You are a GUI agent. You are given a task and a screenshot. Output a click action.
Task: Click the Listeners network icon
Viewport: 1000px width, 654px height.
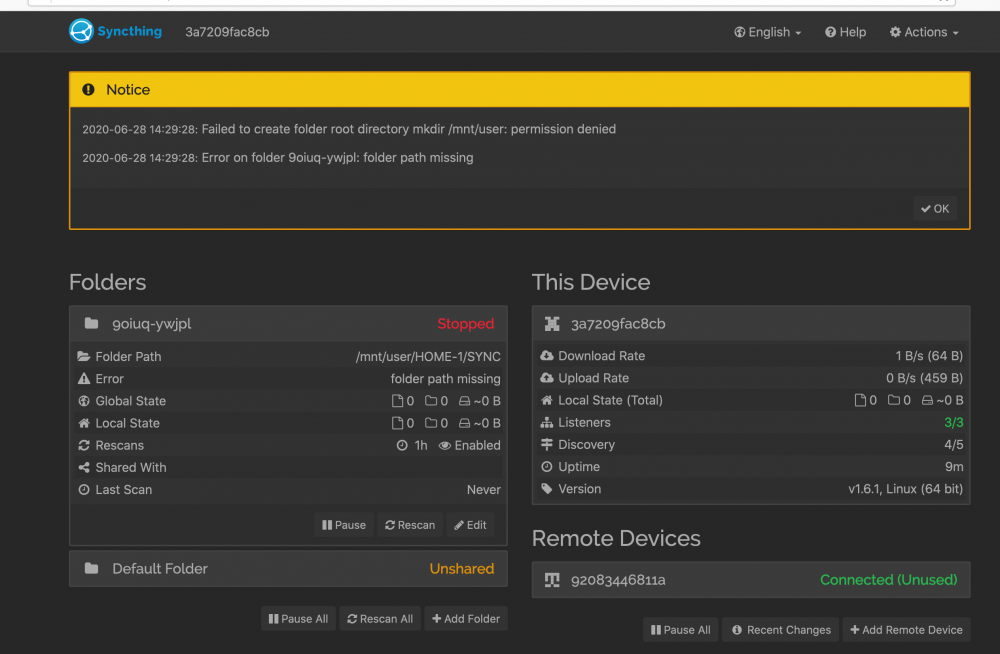(x=547, y=422)
